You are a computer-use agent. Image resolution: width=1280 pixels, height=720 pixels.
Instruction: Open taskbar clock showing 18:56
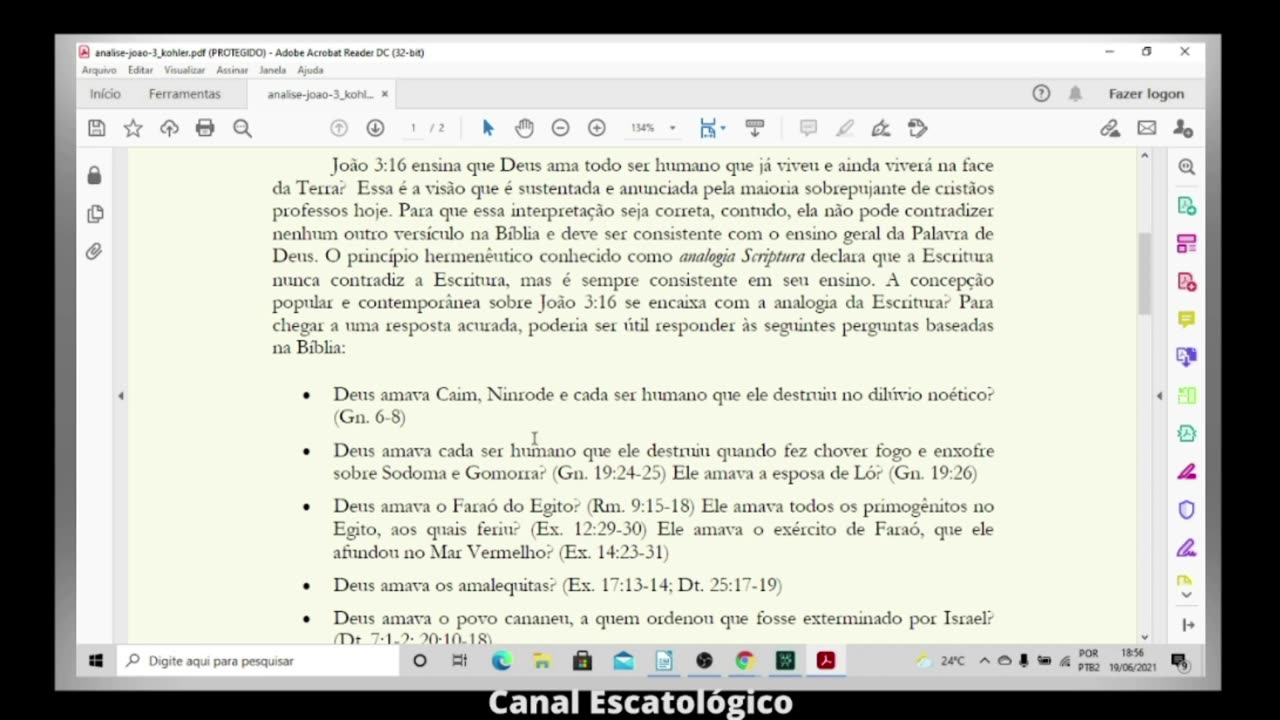pos(1132,660)
